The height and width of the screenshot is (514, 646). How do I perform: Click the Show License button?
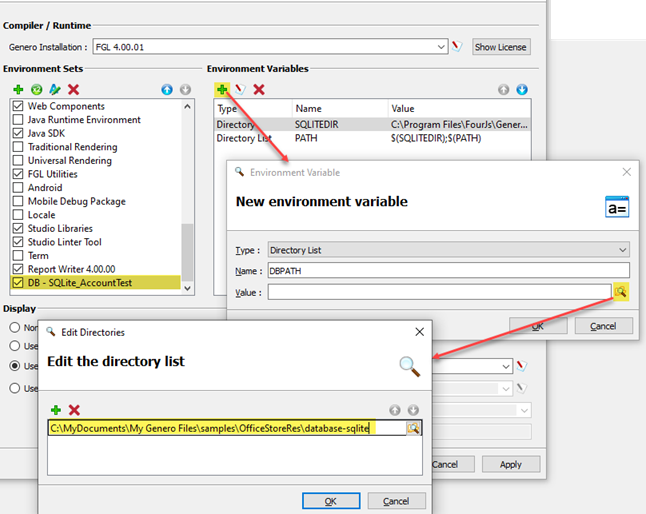point(501,47)
